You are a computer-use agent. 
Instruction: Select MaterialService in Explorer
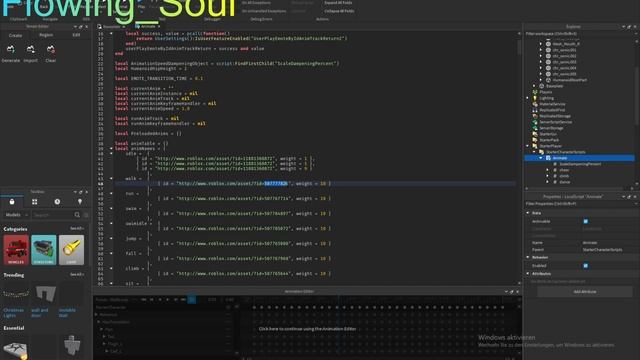click(x=552, y=104)
